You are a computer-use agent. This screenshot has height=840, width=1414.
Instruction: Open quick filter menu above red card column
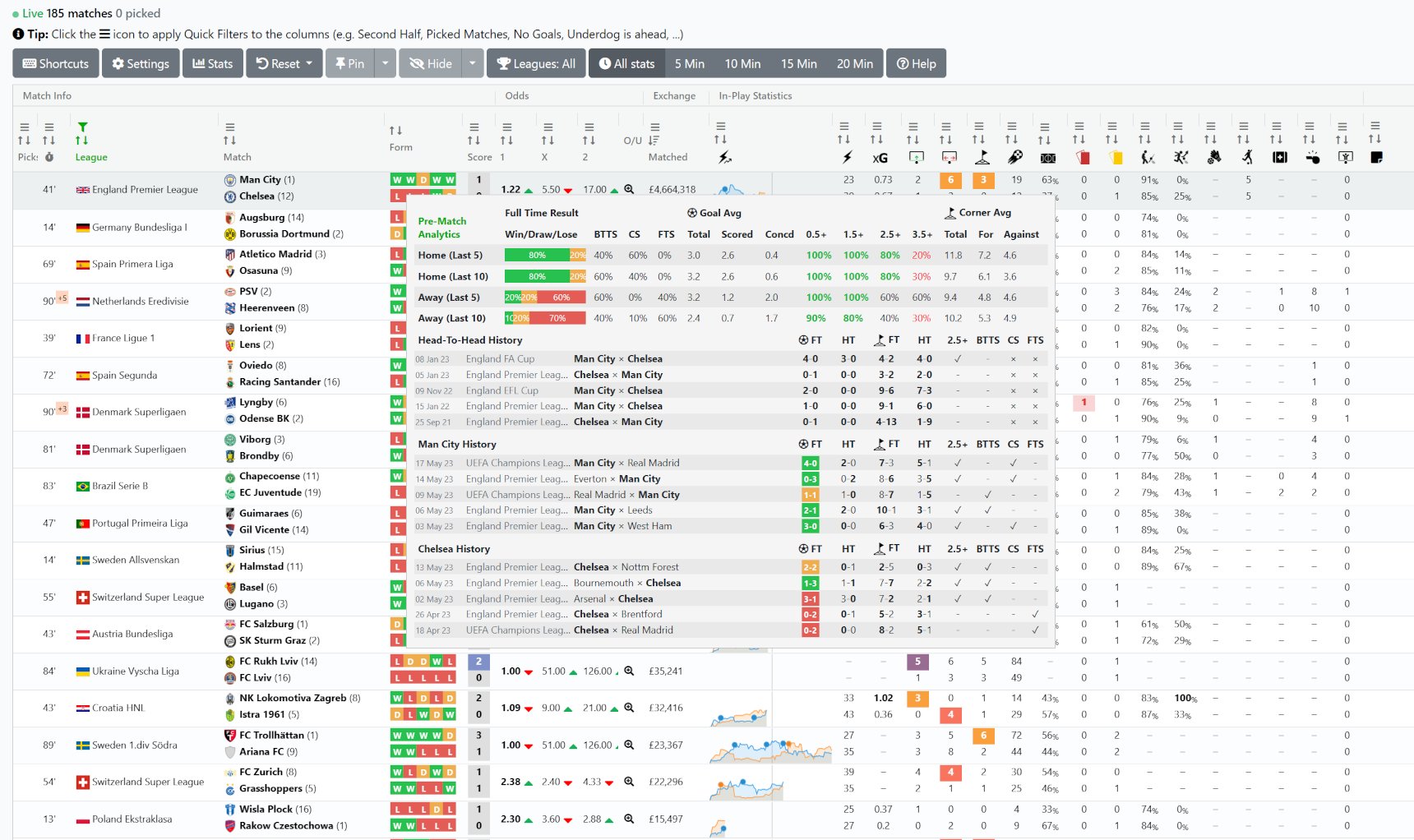point(1079,127)
